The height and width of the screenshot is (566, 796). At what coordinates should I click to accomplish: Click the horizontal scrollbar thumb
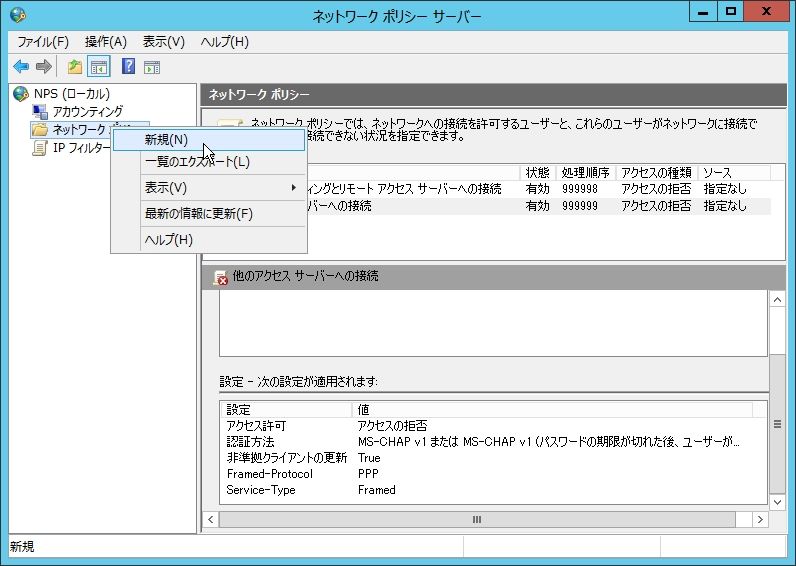[477, 519]
